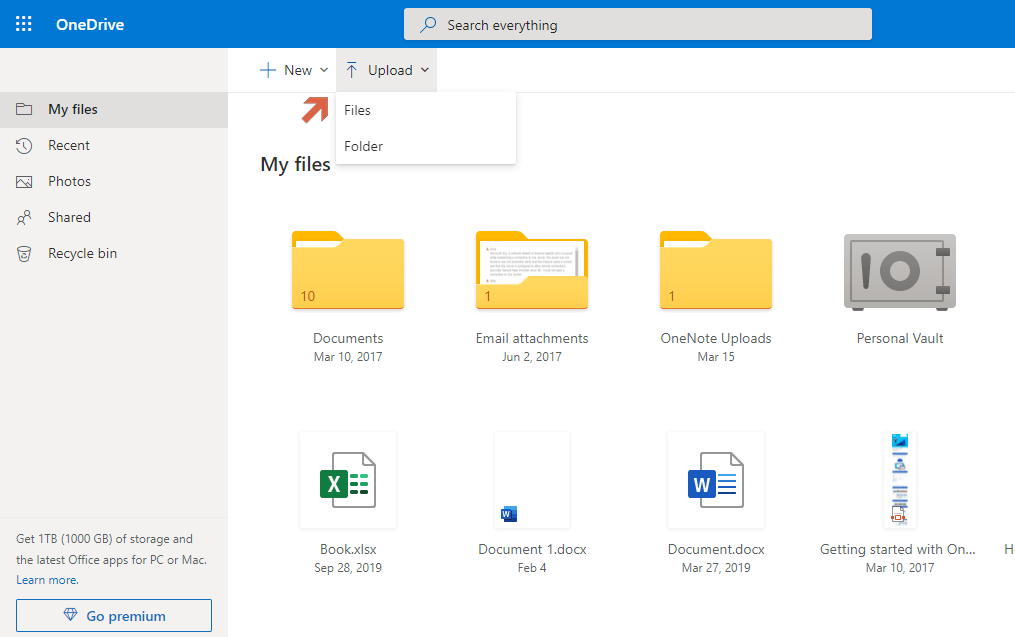
Task: Click the OneDrive title link
Action: point(90,25)
